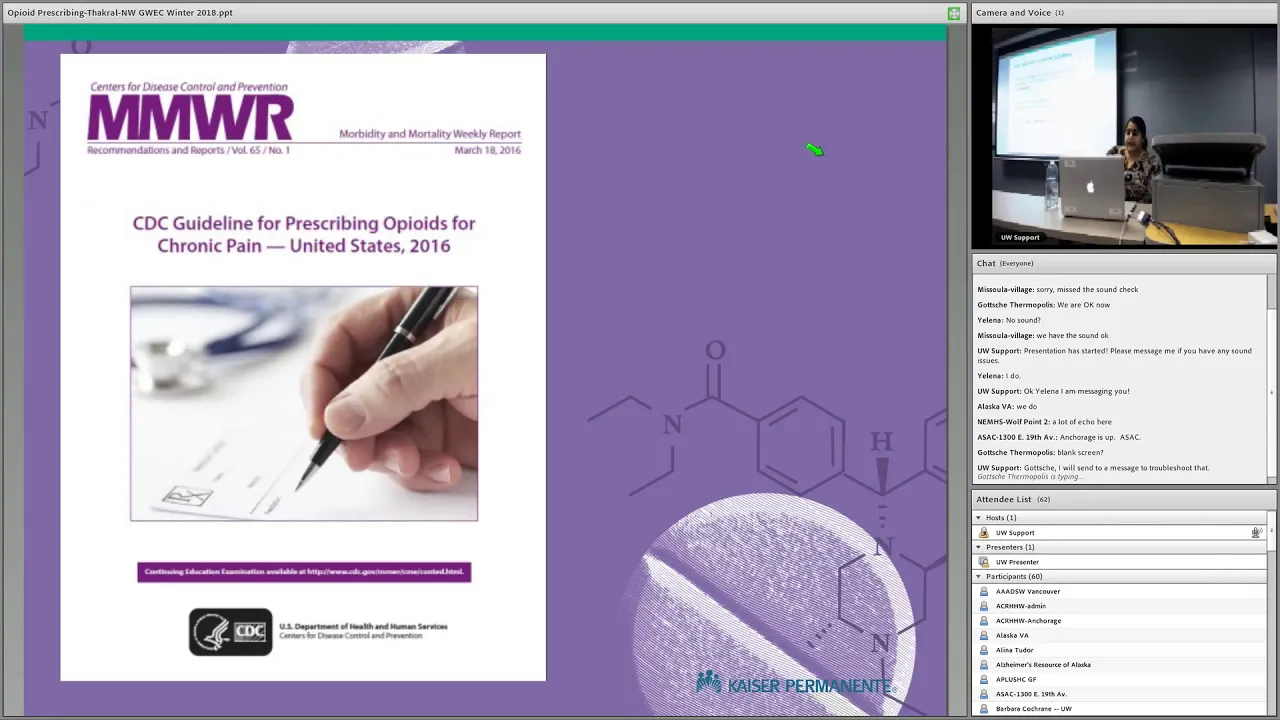Click the participant icon next to ACRHHW-admin
The height and width of the screenshot is (720, 1280).
(984, 606)
